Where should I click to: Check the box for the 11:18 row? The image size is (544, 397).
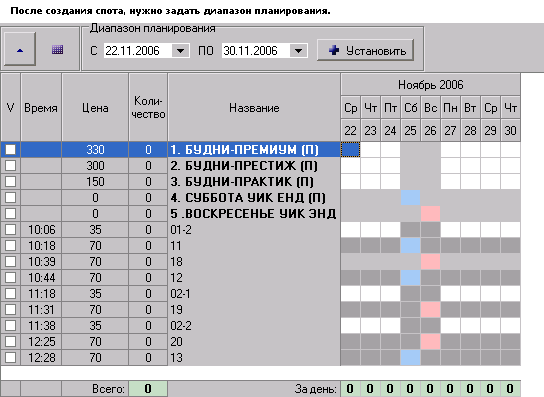click(10, 293)
